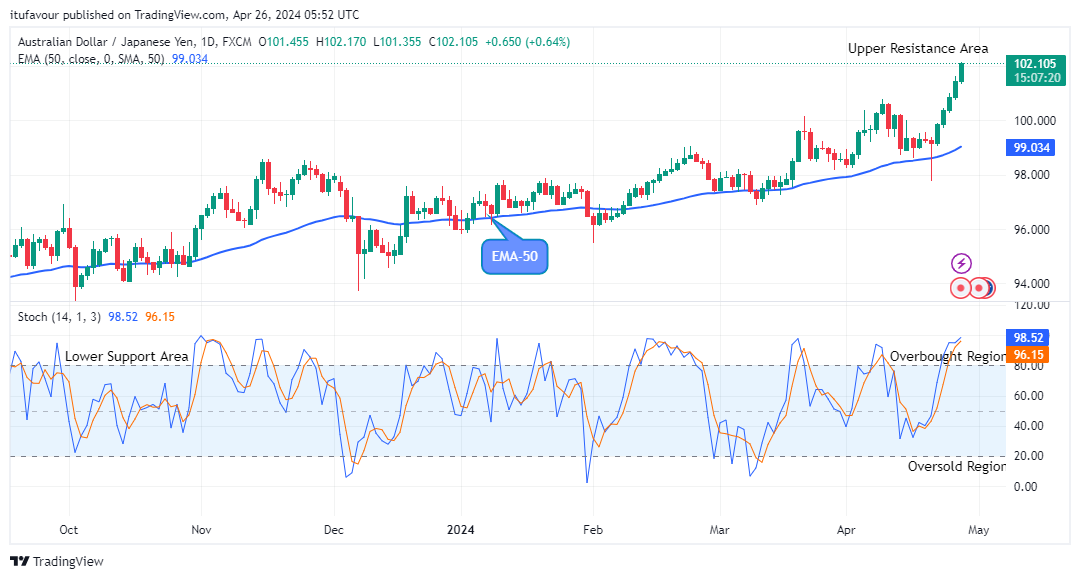Click the Mar date on time axis
The image size is (1080, 579).
point(719,529)
